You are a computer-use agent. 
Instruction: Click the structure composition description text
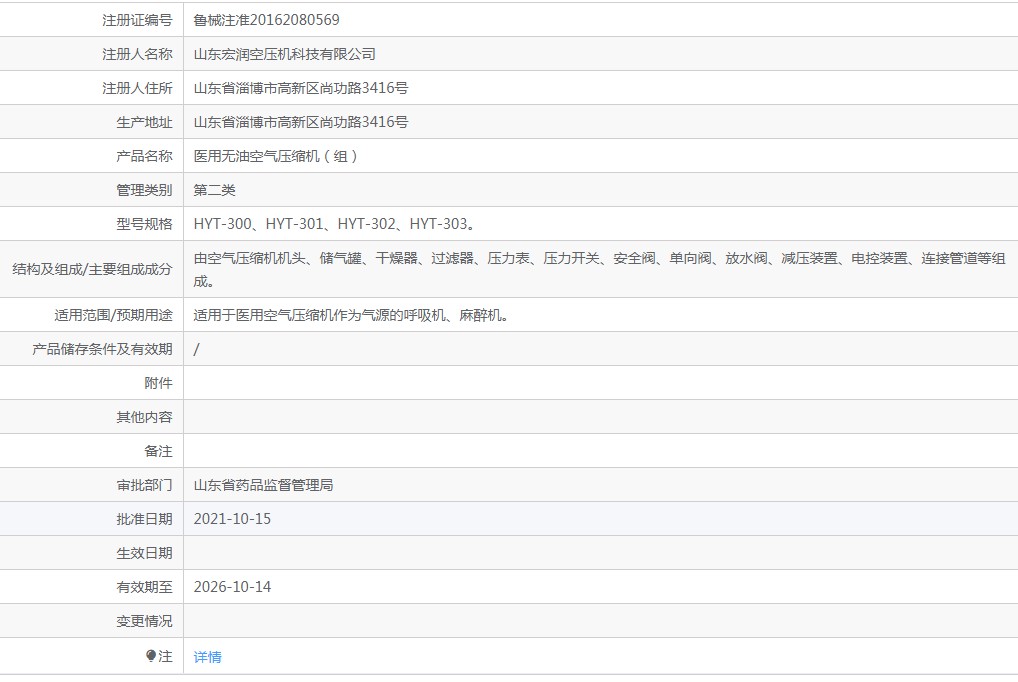point(599,269)
